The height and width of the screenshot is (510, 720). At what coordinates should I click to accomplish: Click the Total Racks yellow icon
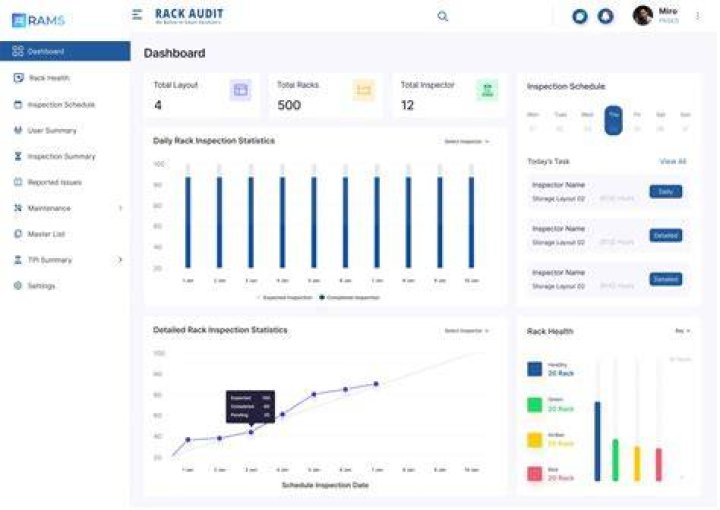(364, 90)
